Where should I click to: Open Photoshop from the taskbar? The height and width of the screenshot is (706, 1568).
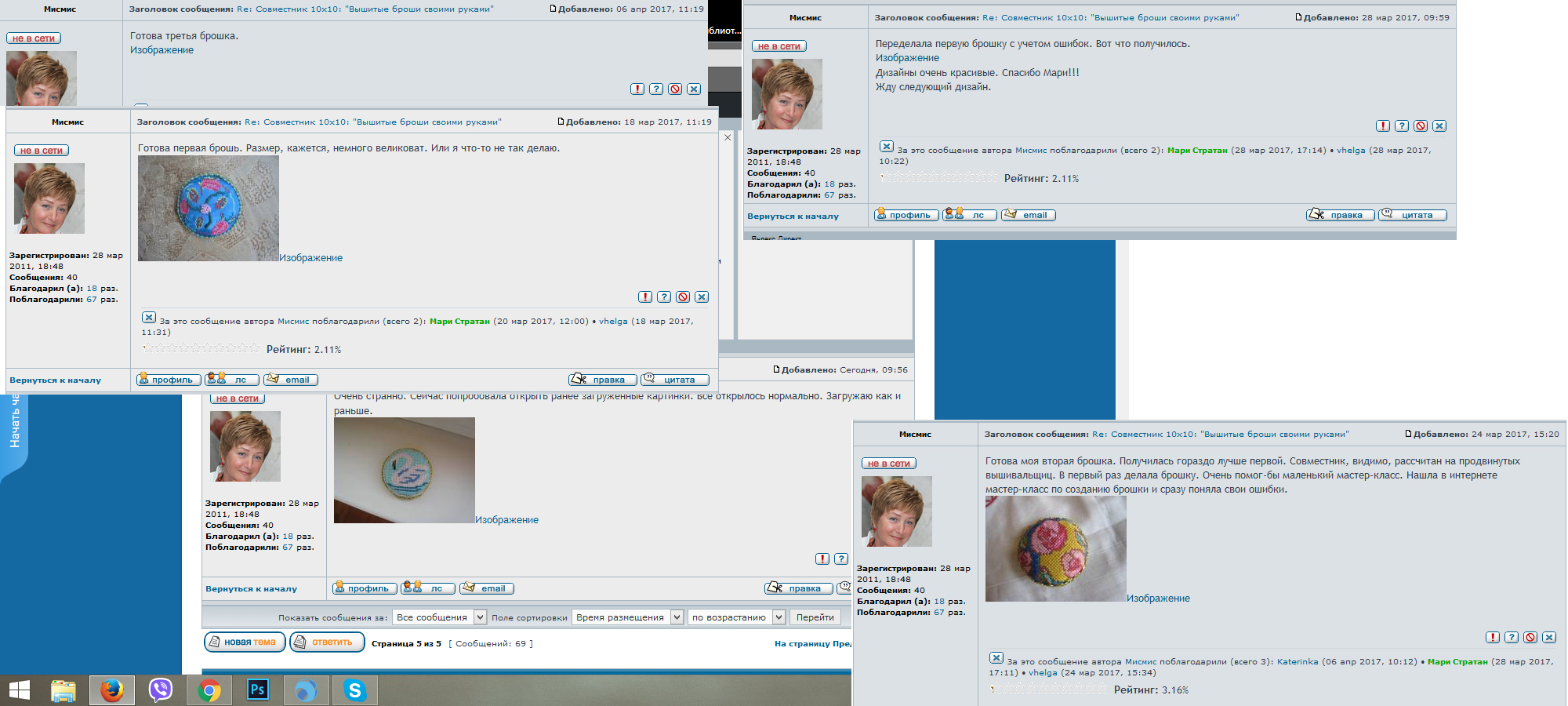[257, 690]
